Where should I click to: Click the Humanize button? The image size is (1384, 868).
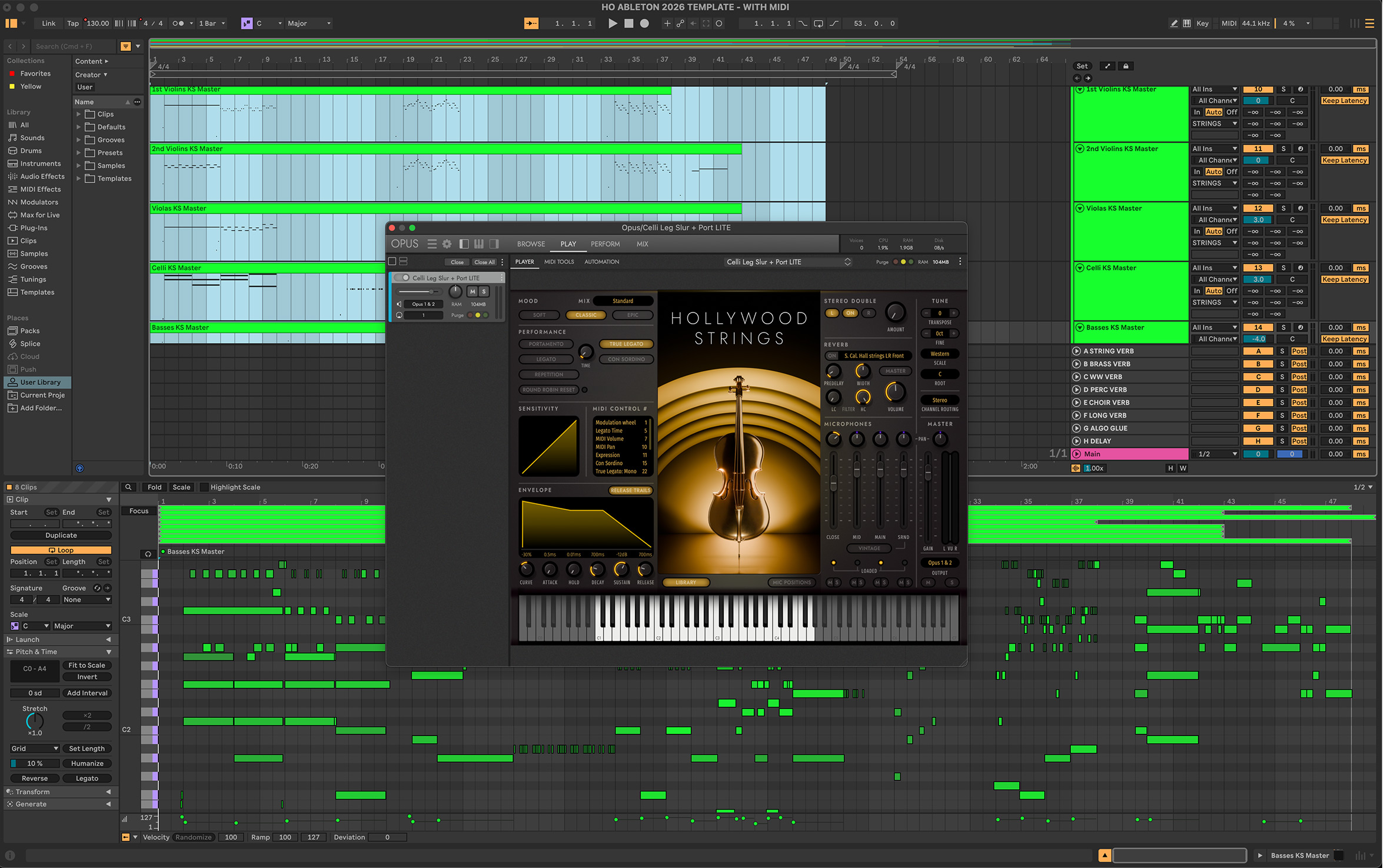coord(87,763)
